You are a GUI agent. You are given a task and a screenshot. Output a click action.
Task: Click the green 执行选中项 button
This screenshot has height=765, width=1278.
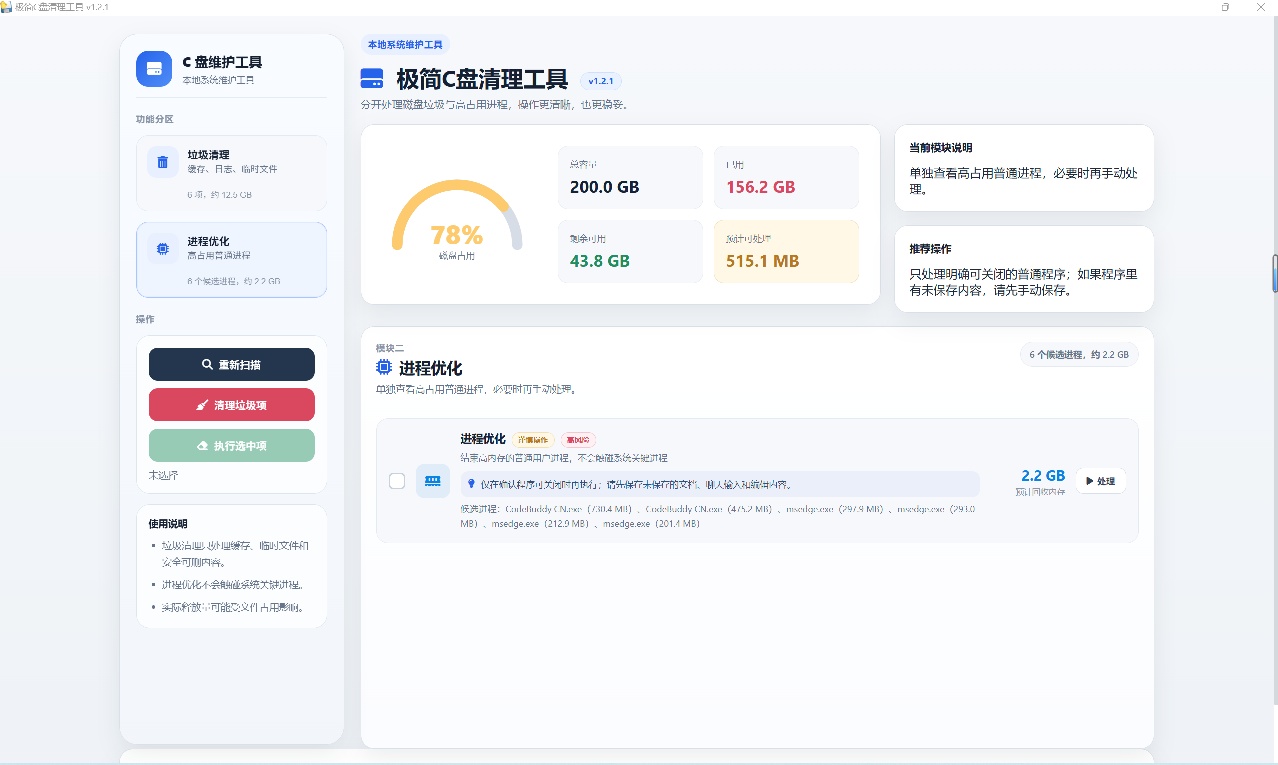tap(232, 446)
